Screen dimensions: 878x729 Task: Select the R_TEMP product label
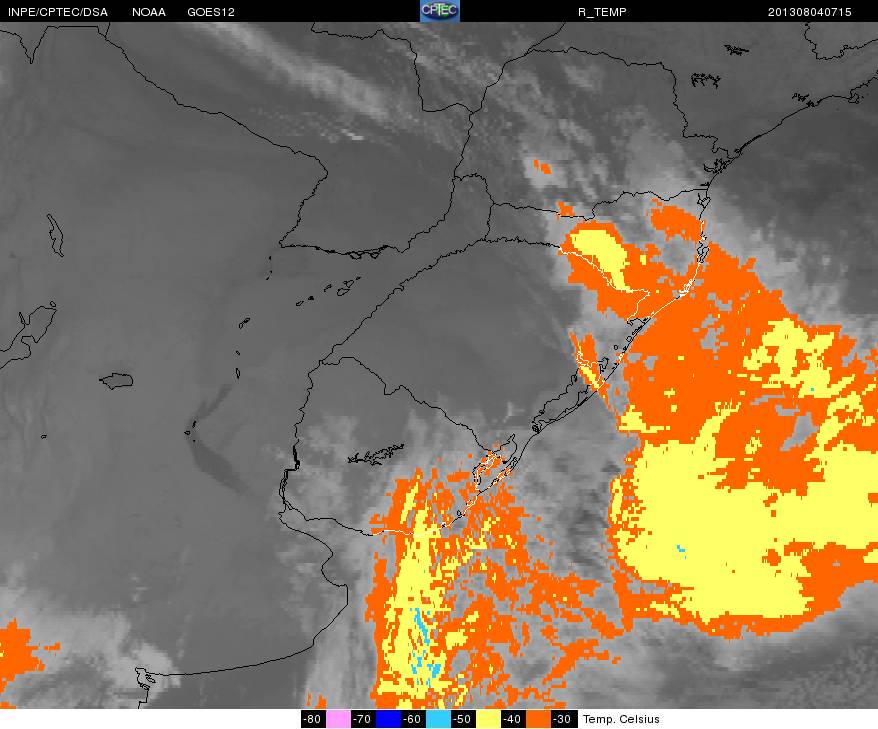tap(602, 12)
